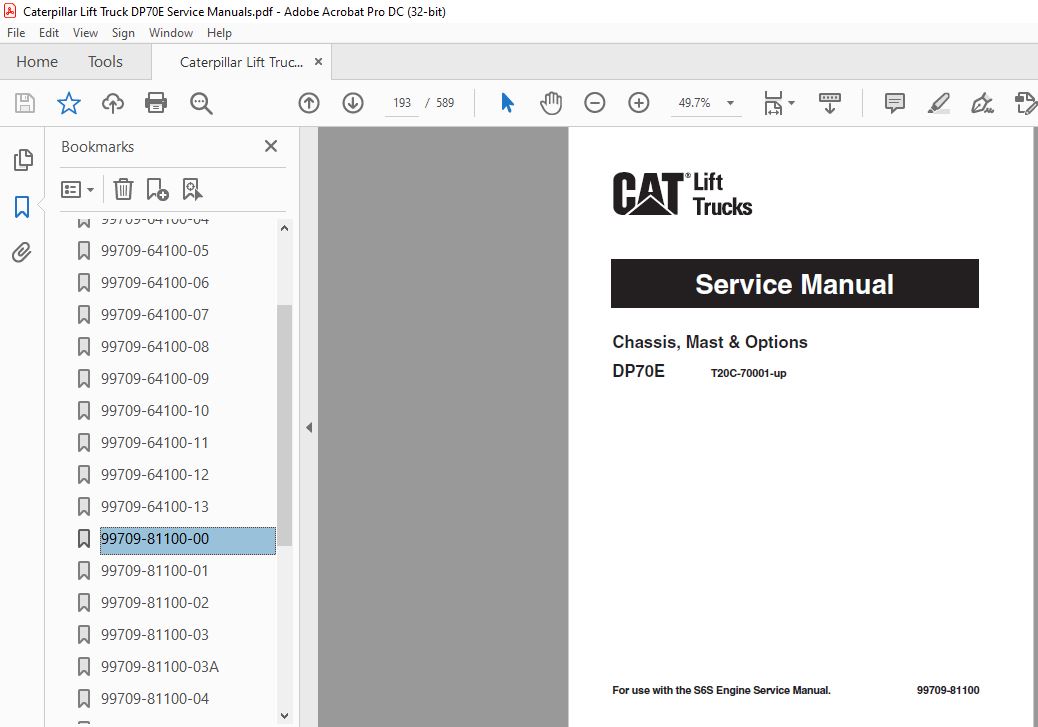Toggle the Bookmarks panel icon
Image resolution: width=1038 pixels, height=727 pixels.
pyautogui.click(x=22, y=207)
